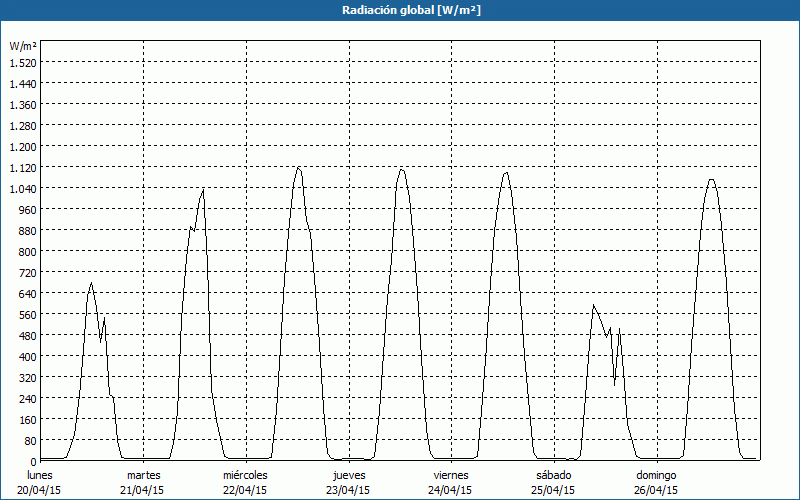Click the 1.120 axis value

click(x=23, y=167)
